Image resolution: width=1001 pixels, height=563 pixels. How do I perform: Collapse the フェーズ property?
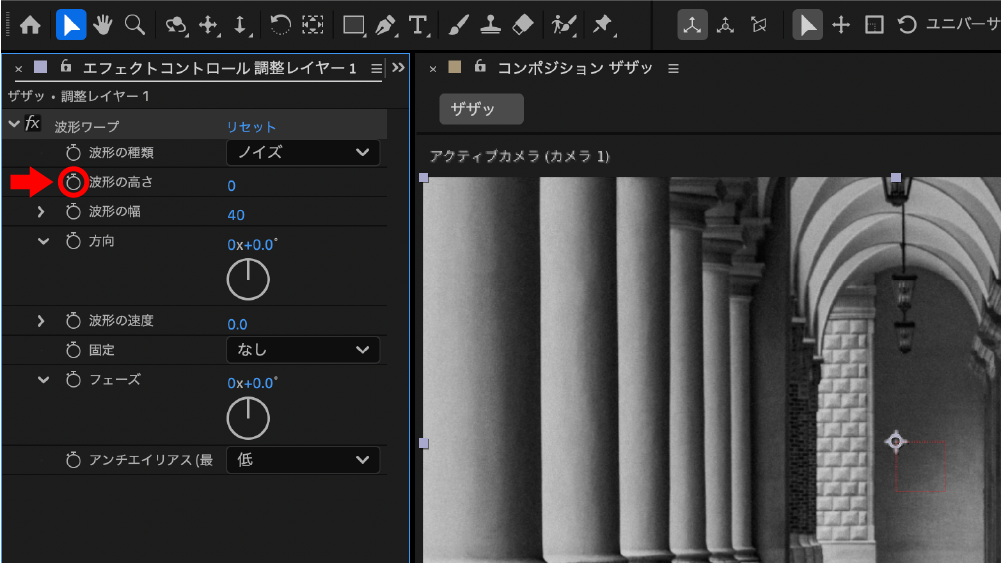pyautogui.click(x=43, y=380)
